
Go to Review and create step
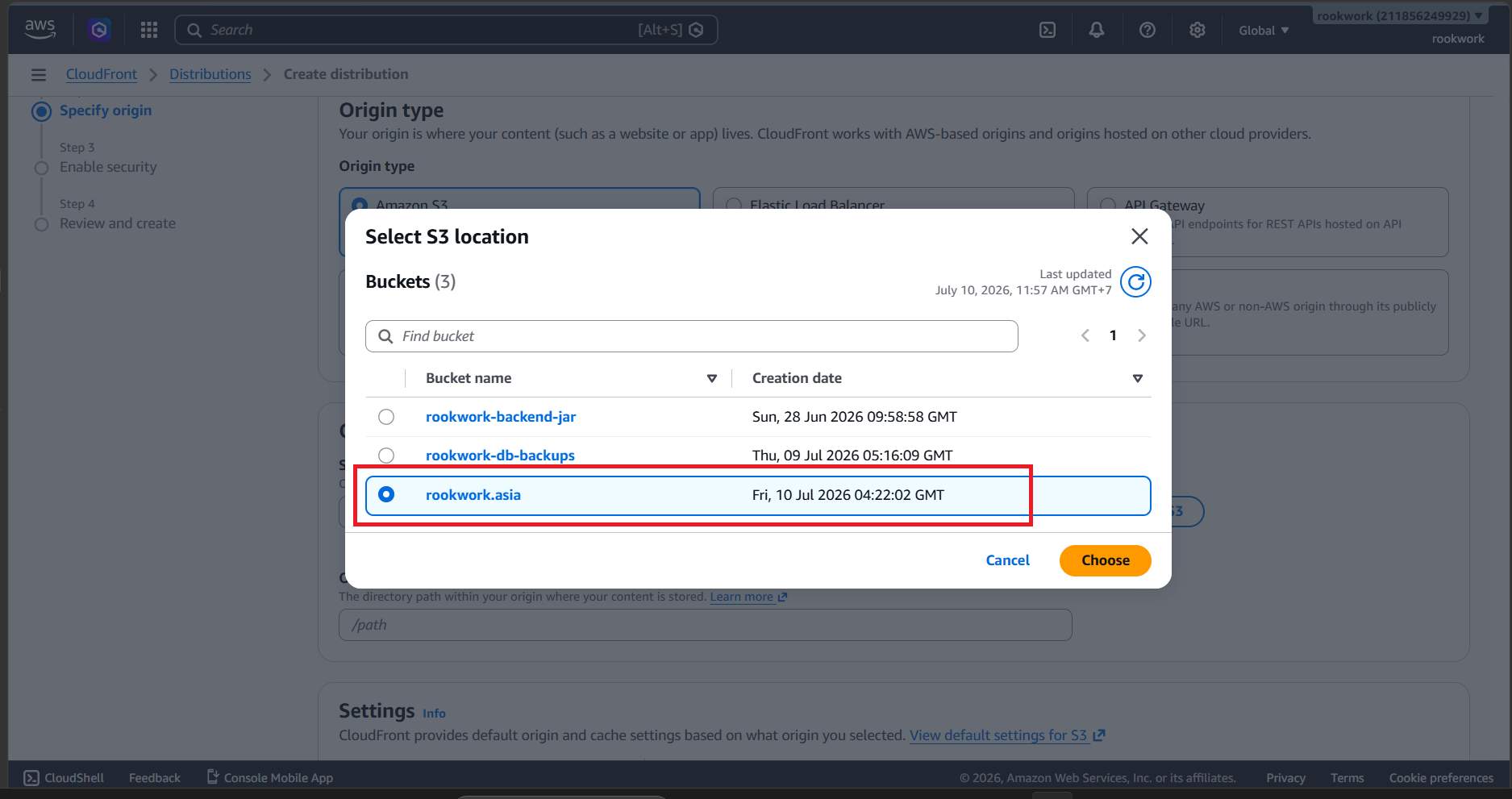[x=118, y=223]
